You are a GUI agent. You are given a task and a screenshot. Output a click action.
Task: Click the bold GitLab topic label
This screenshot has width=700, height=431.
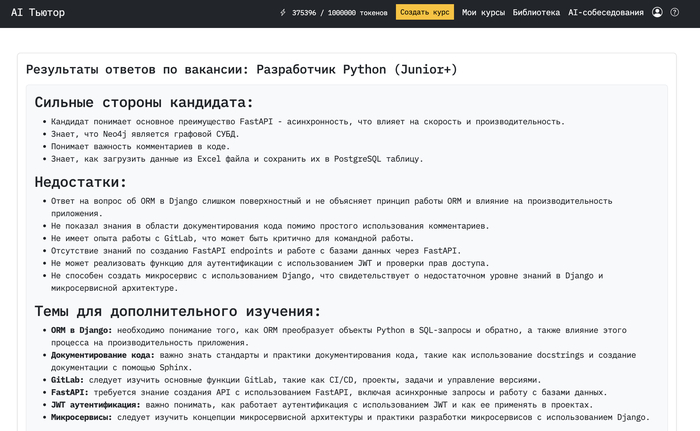click(x=67, y=380)
